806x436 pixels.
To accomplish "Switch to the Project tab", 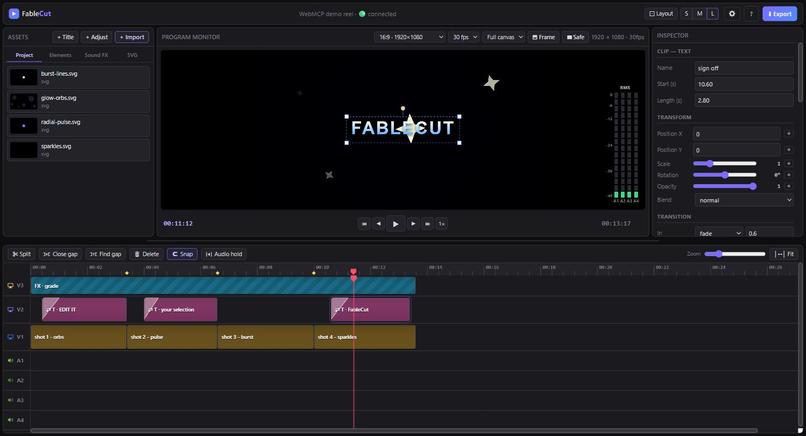I will tap(24, 55).
